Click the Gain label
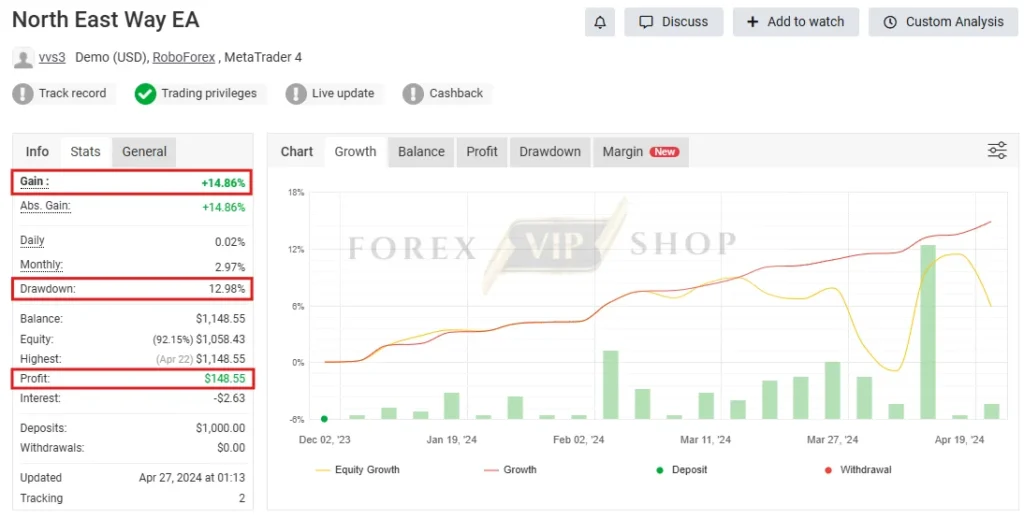This screenshot has width=1024, height=519. [x=34, y=181]
